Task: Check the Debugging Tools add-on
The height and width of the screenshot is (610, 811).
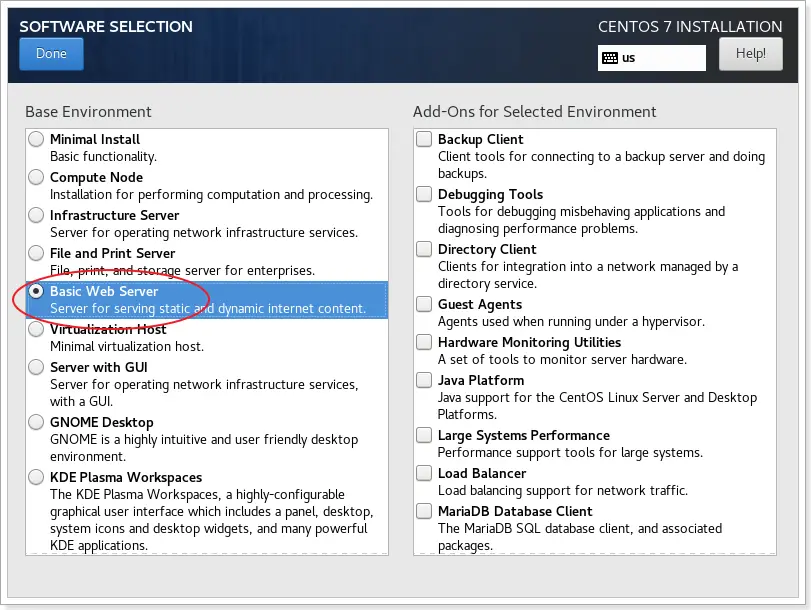Action: pos(425,195)
